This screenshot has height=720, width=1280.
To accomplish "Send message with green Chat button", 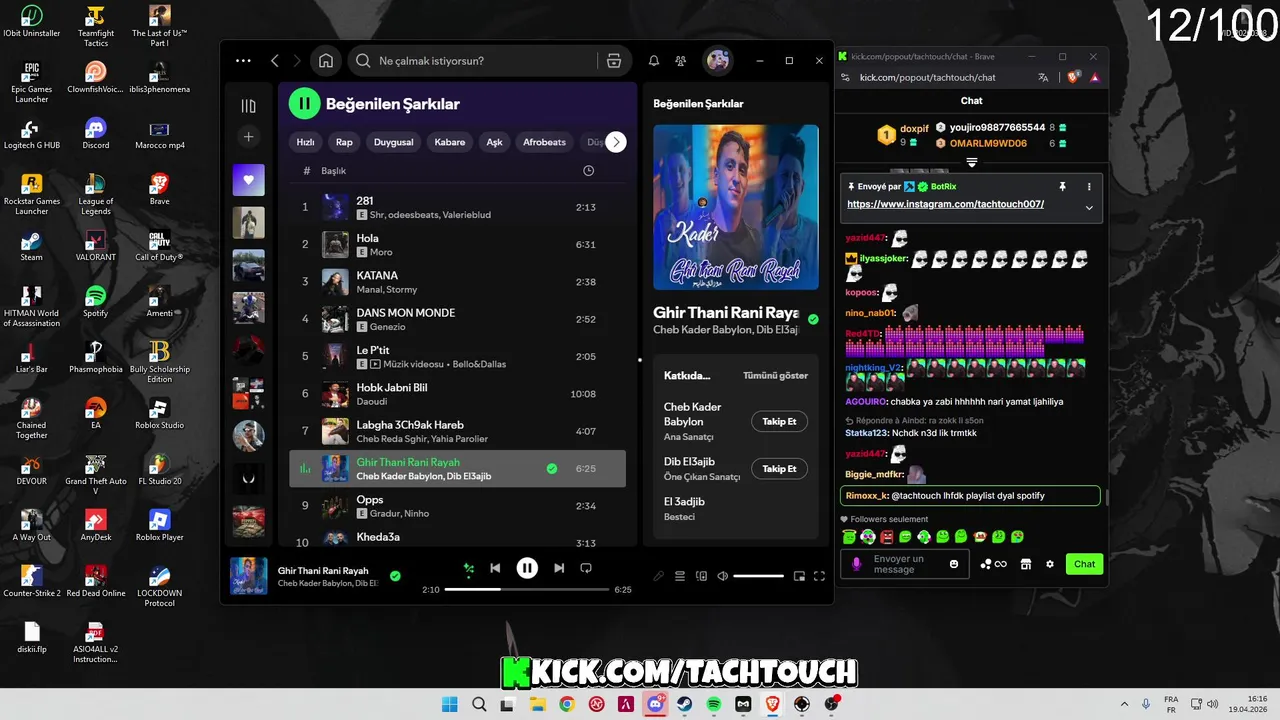I will click(x=1084, y=564).
